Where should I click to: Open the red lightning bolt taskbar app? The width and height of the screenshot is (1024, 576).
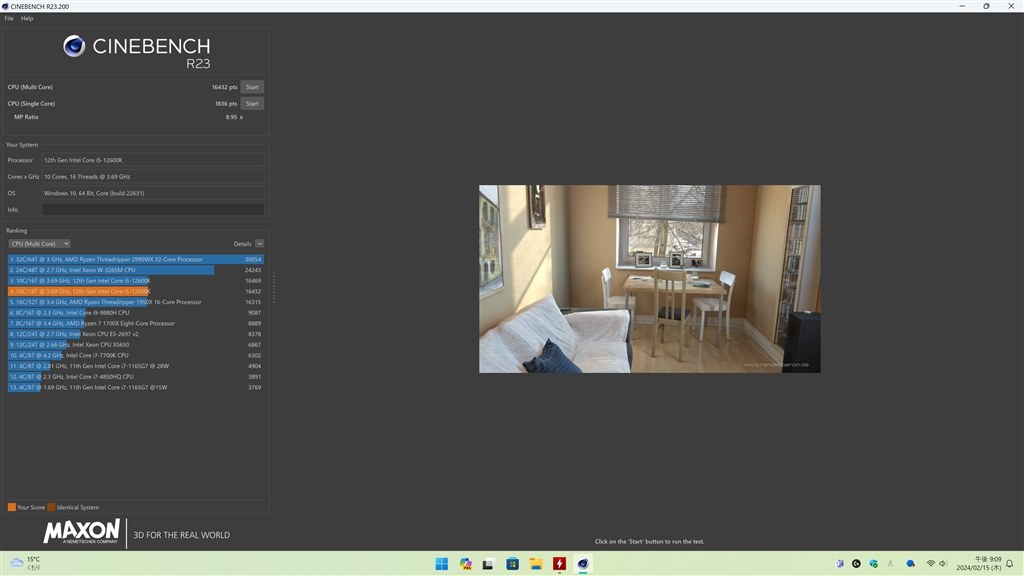559,564
